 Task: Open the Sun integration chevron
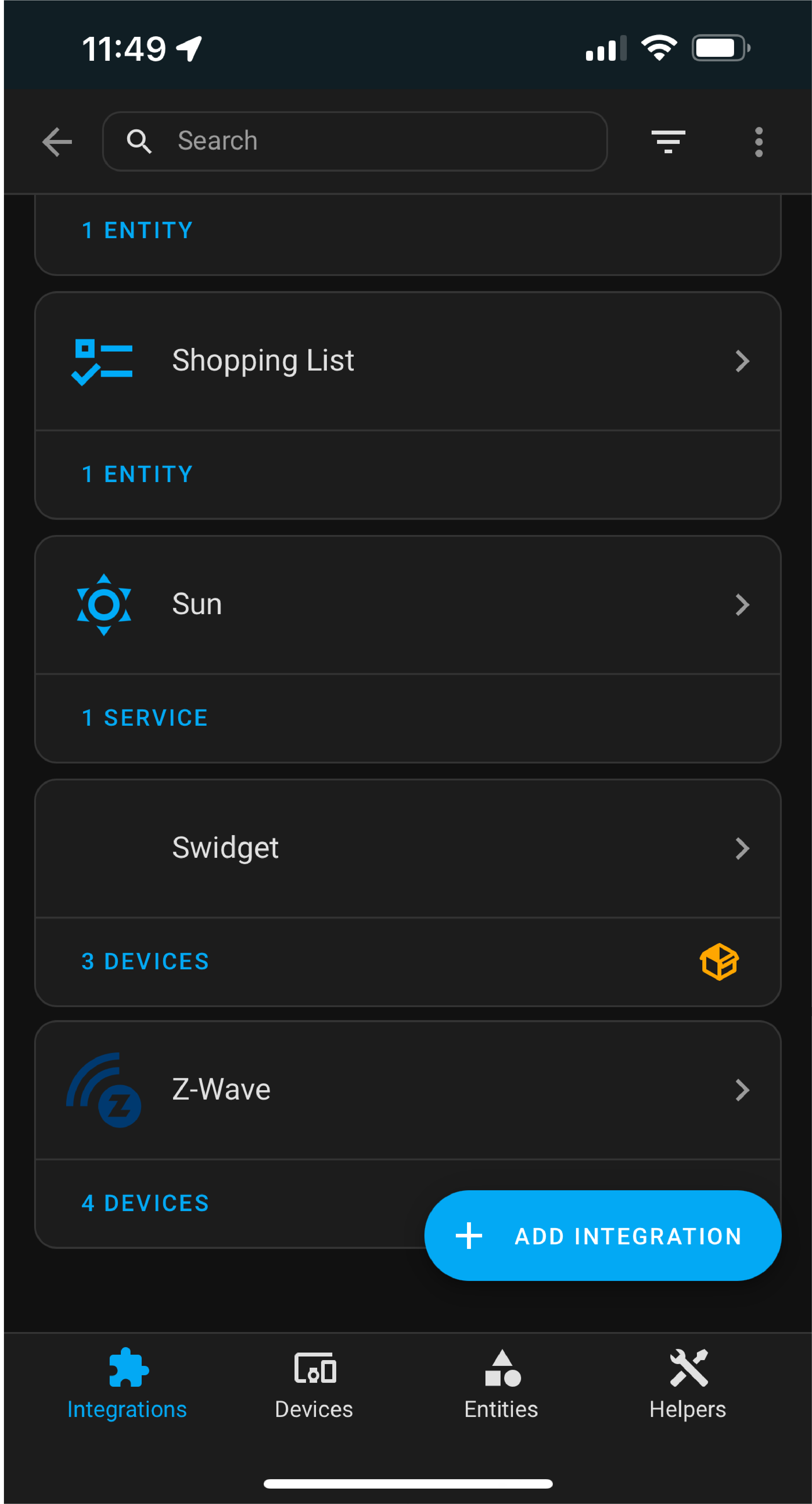pyautogui.click(x=742, y=605)
